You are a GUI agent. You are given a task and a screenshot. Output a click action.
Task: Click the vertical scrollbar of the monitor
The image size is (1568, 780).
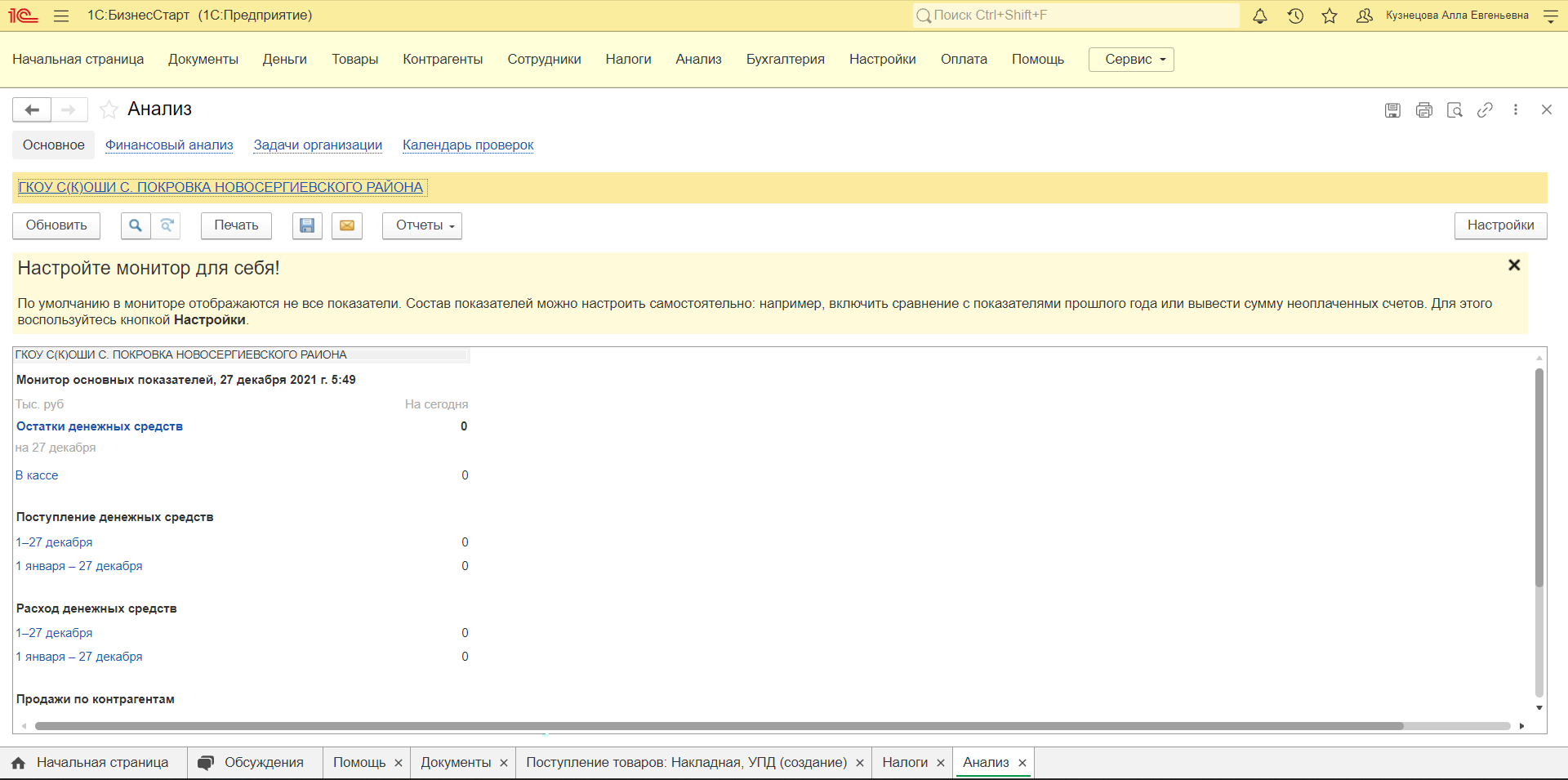(1539, 478)
